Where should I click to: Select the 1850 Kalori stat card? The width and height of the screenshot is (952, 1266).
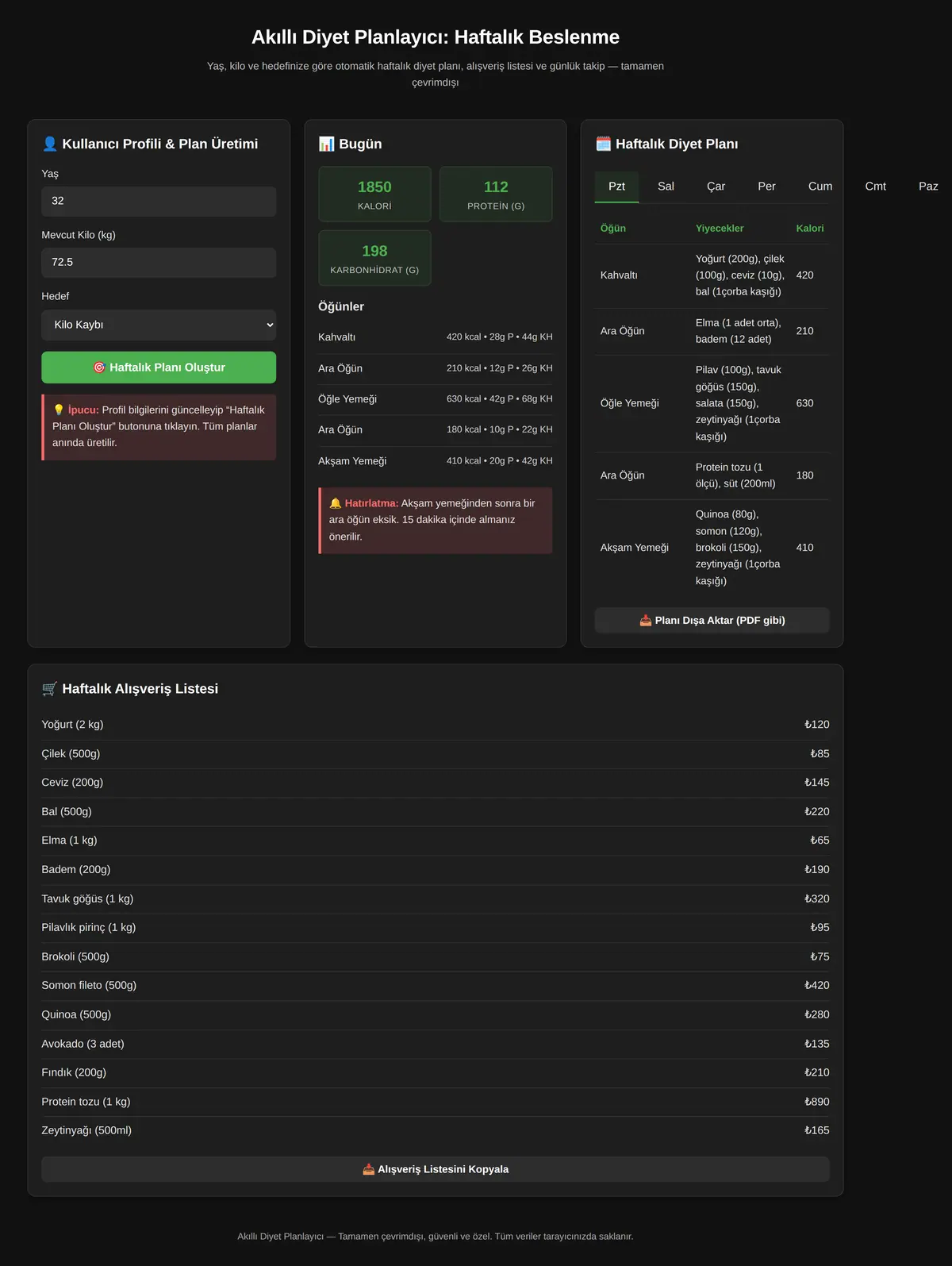click(x=374, y=194)
